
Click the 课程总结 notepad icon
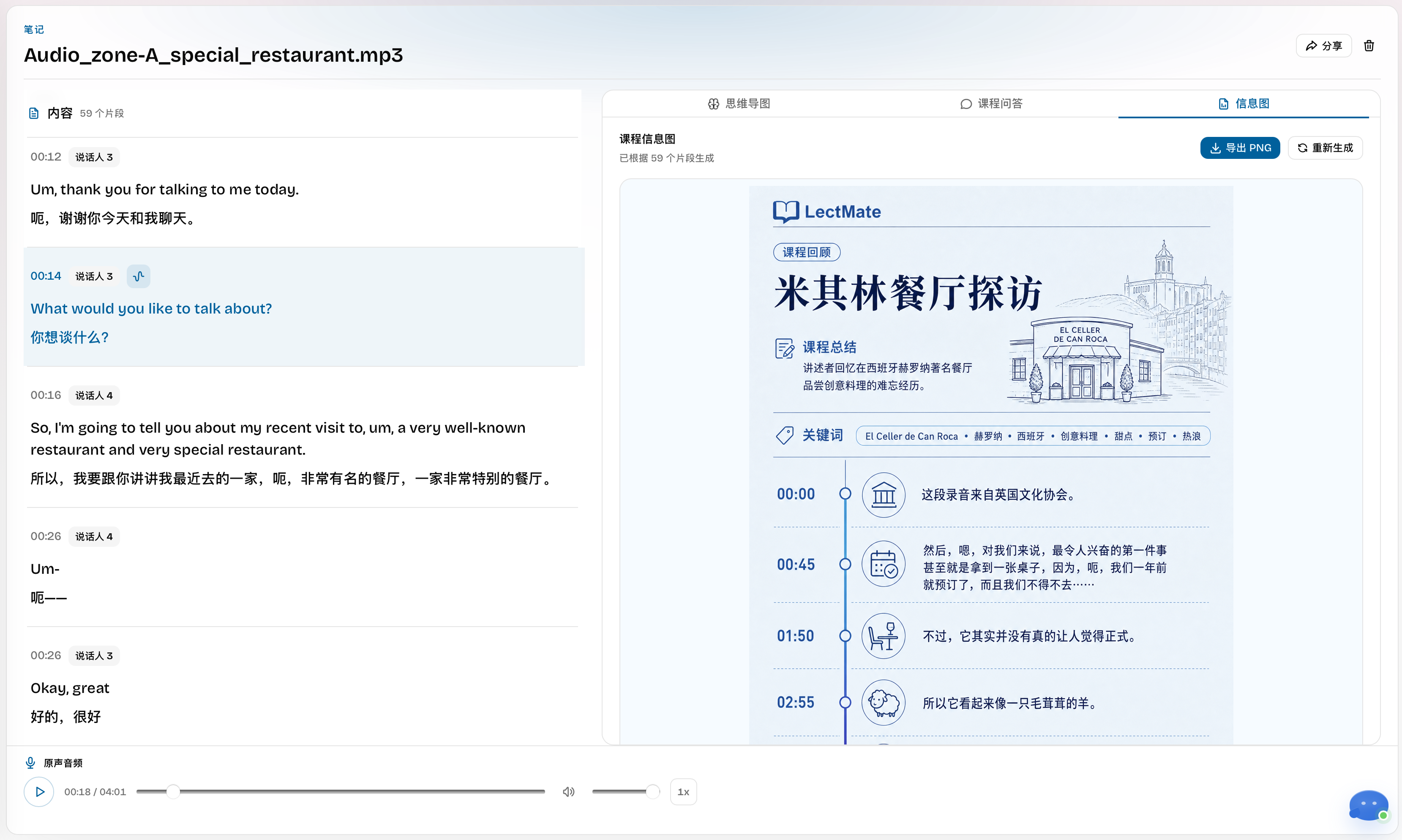point(785,348)
